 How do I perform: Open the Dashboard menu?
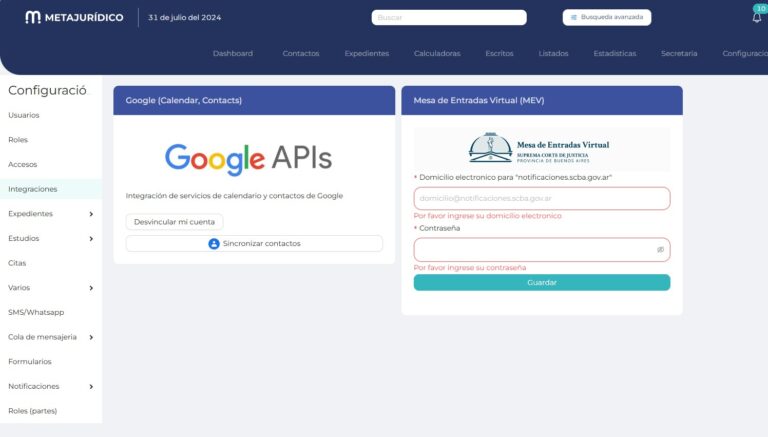tap(233, 53)
